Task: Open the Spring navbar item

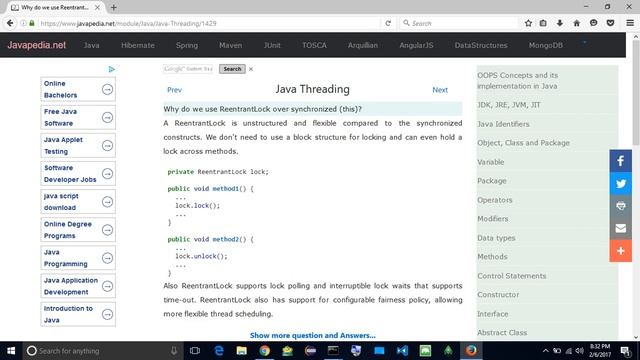Action: pos(187,45)
